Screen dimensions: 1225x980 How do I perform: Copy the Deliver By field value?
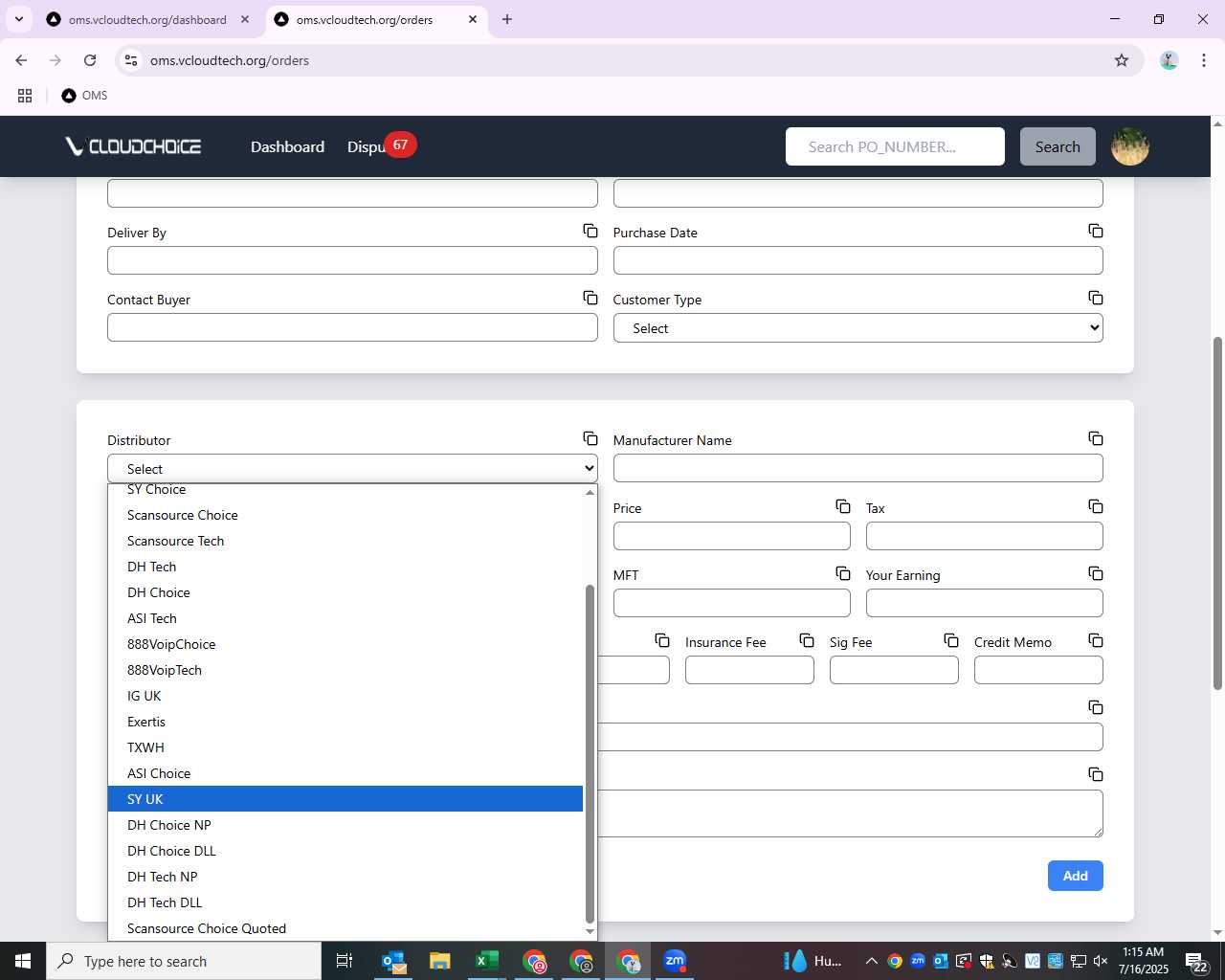[590, 232]
